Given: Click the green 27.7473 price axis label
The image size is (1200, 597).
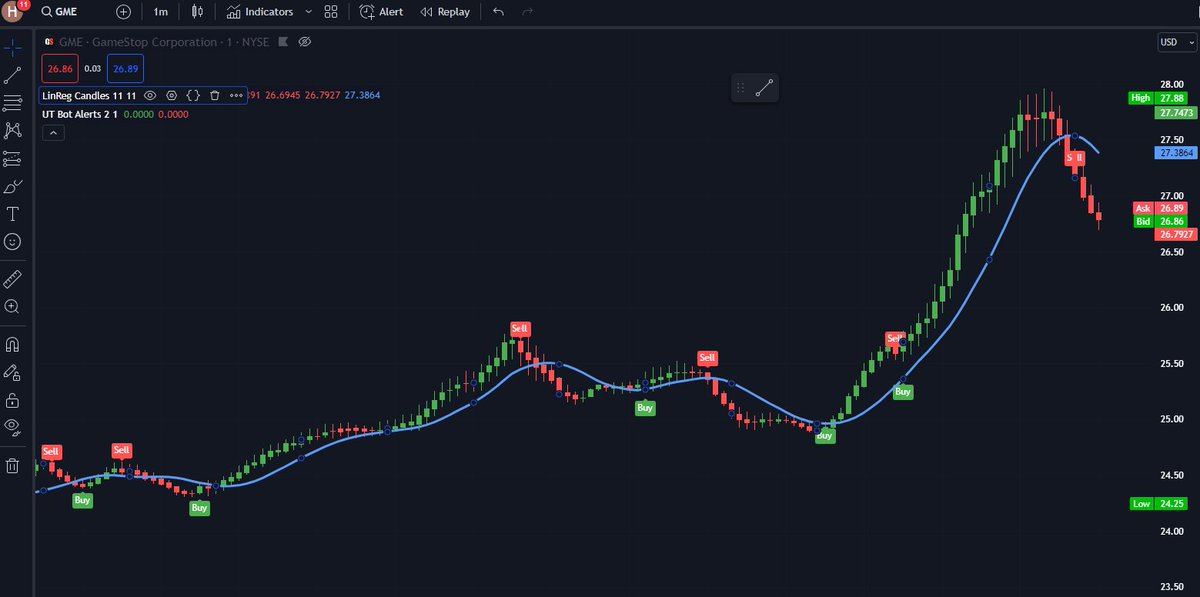Looking at the screenshot, I should pyautogui.click(x=1177, y=112).
